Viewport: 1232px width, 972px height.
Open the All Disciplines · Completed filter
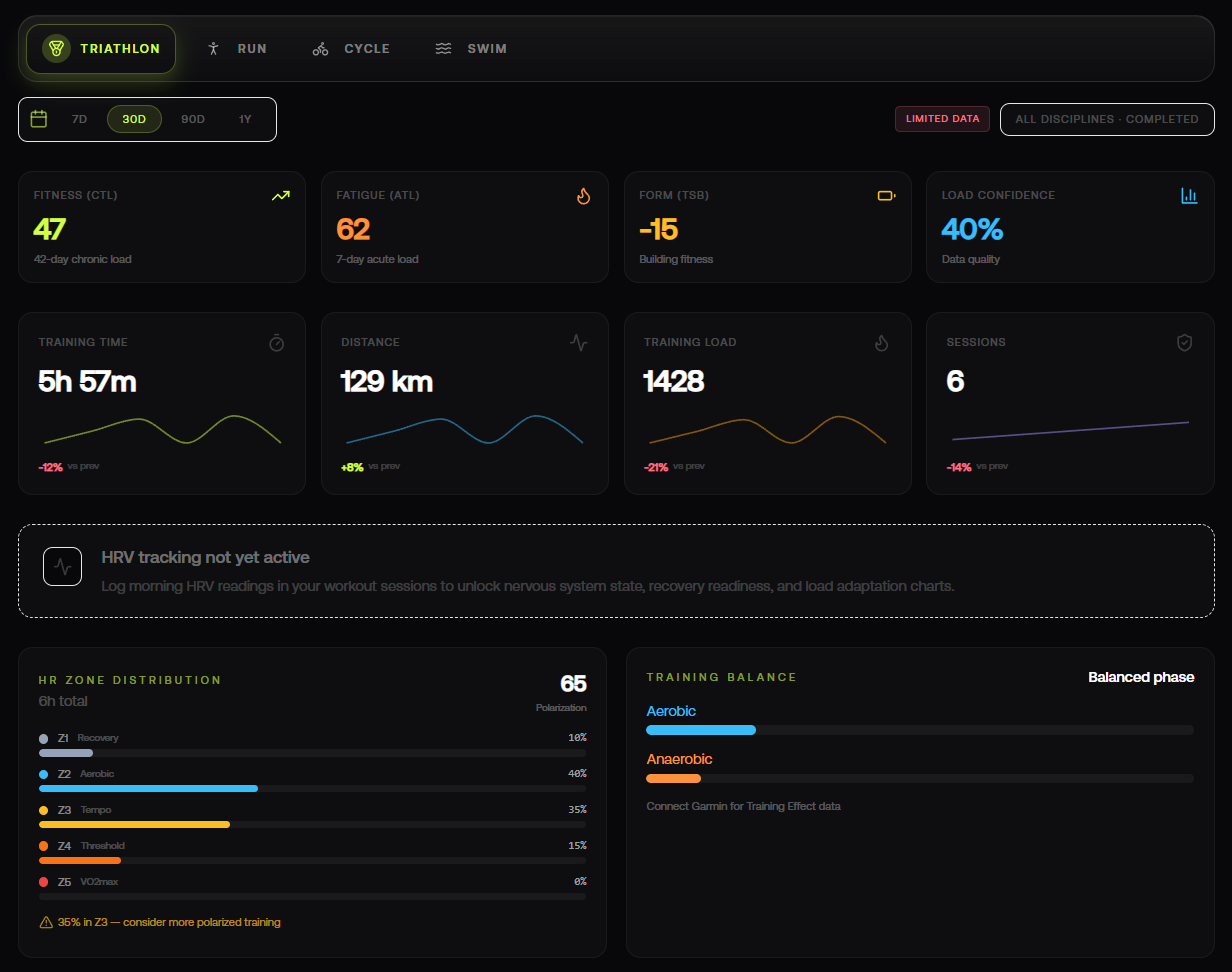pos(1106,119)
